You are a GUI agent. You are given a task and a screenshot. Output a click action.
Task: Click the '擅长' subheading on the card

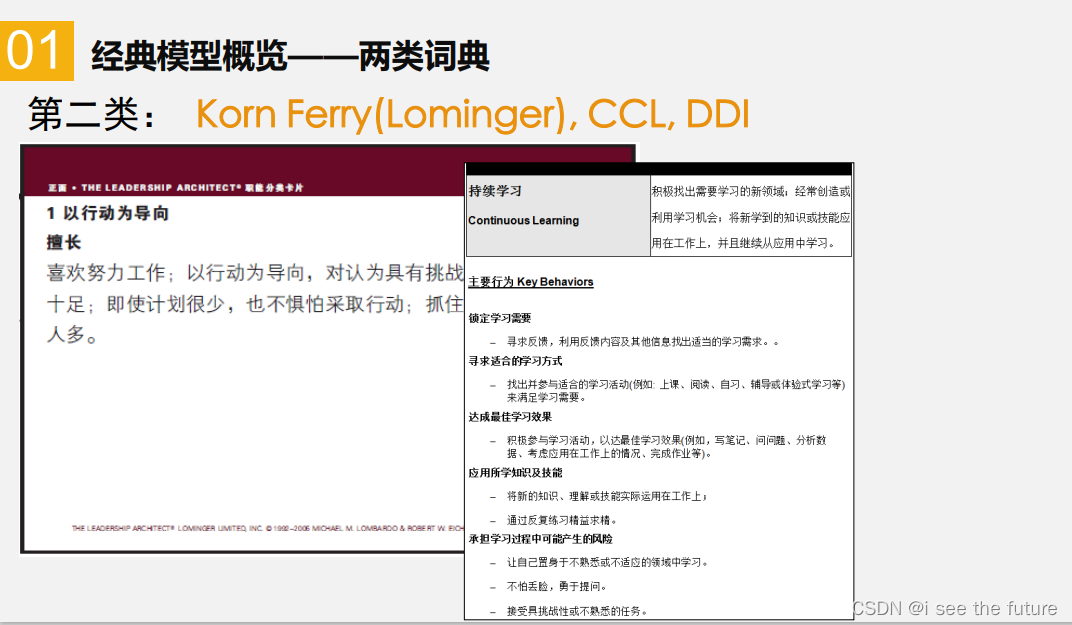point(64,242)
